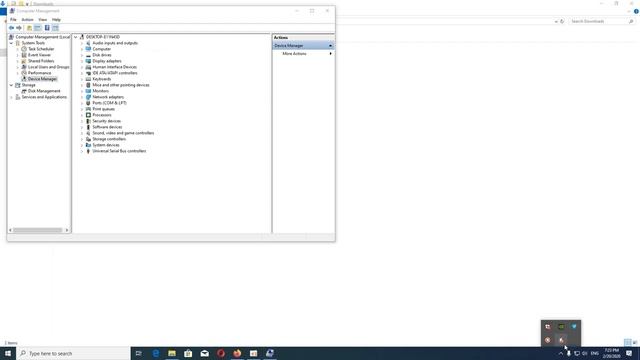Open the Mail app from the taskbar
640x360 pixels.
point(204,353)
